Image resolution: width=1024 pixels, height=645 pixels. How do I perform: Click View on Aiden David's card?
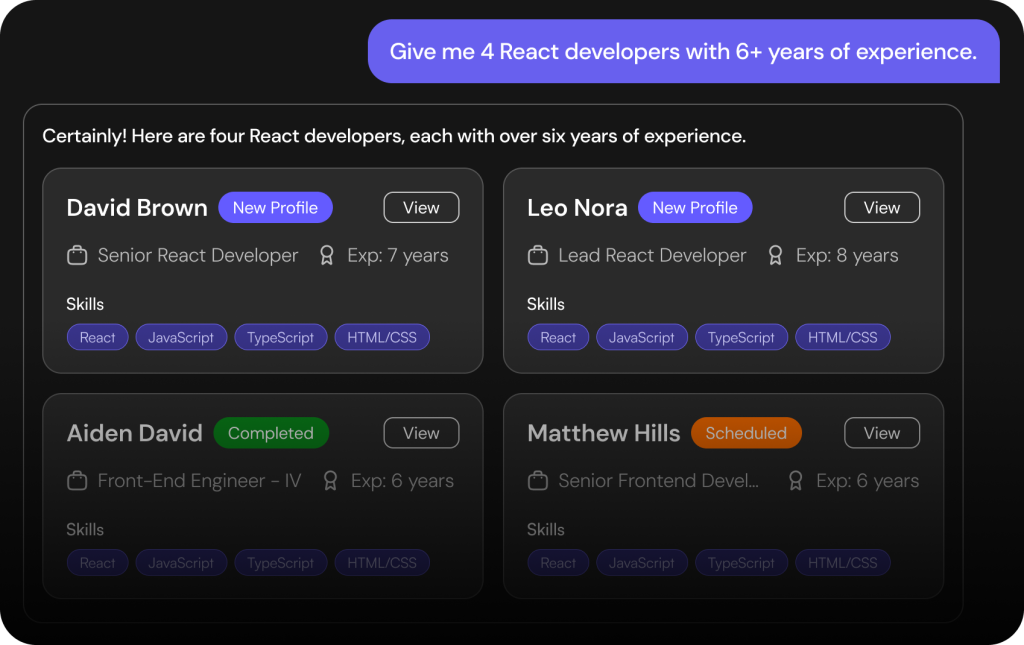point(421,433)
